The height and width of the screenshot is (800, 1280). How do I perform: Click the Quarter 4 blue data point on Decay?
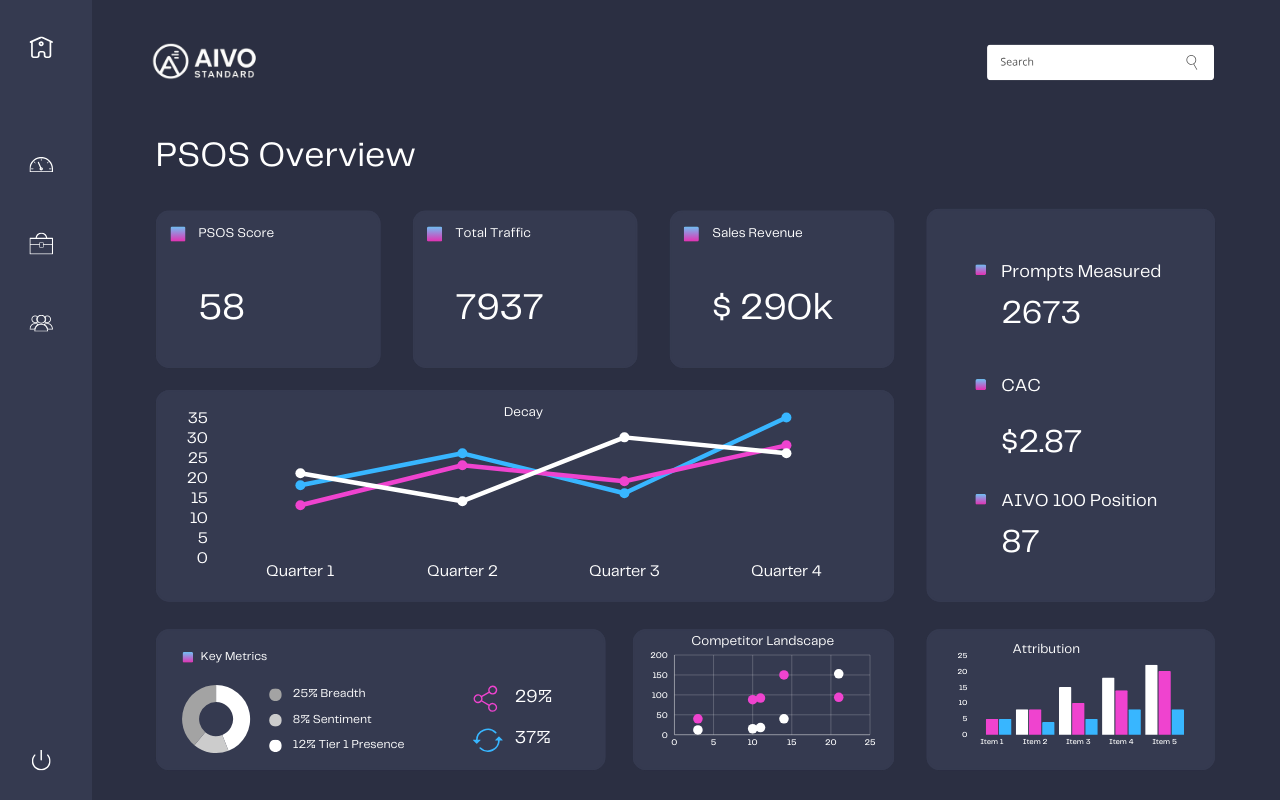(x=786, y=417)
